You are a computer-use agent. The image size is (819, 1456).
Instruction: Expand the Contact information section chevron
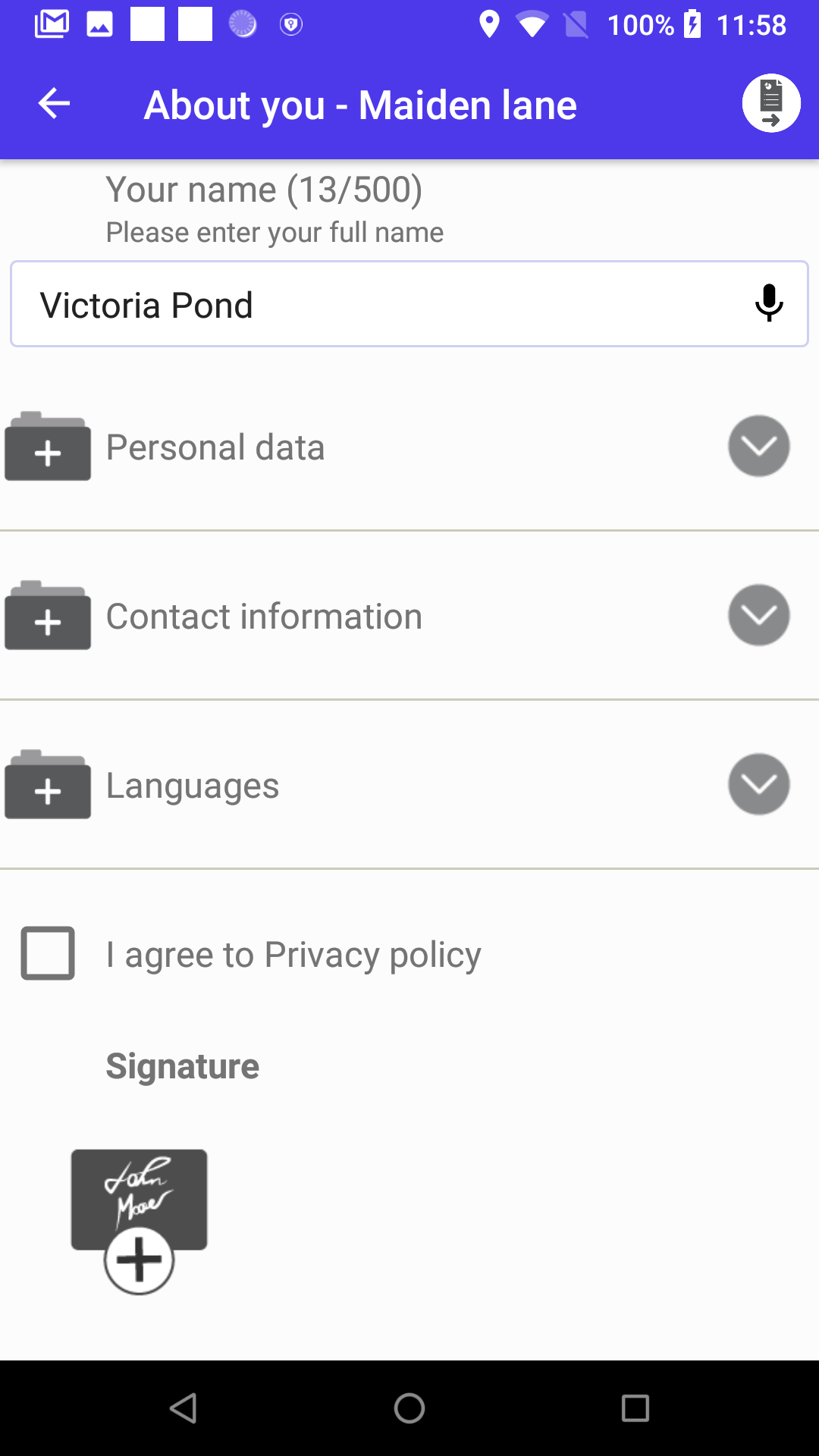click(758, 615)
